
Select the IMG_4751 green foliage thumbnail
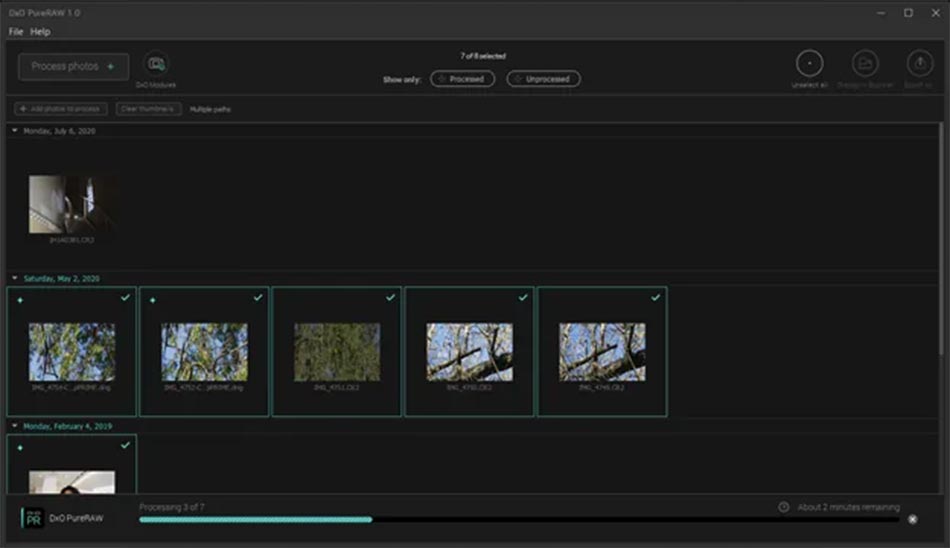(x=337, y=352)
